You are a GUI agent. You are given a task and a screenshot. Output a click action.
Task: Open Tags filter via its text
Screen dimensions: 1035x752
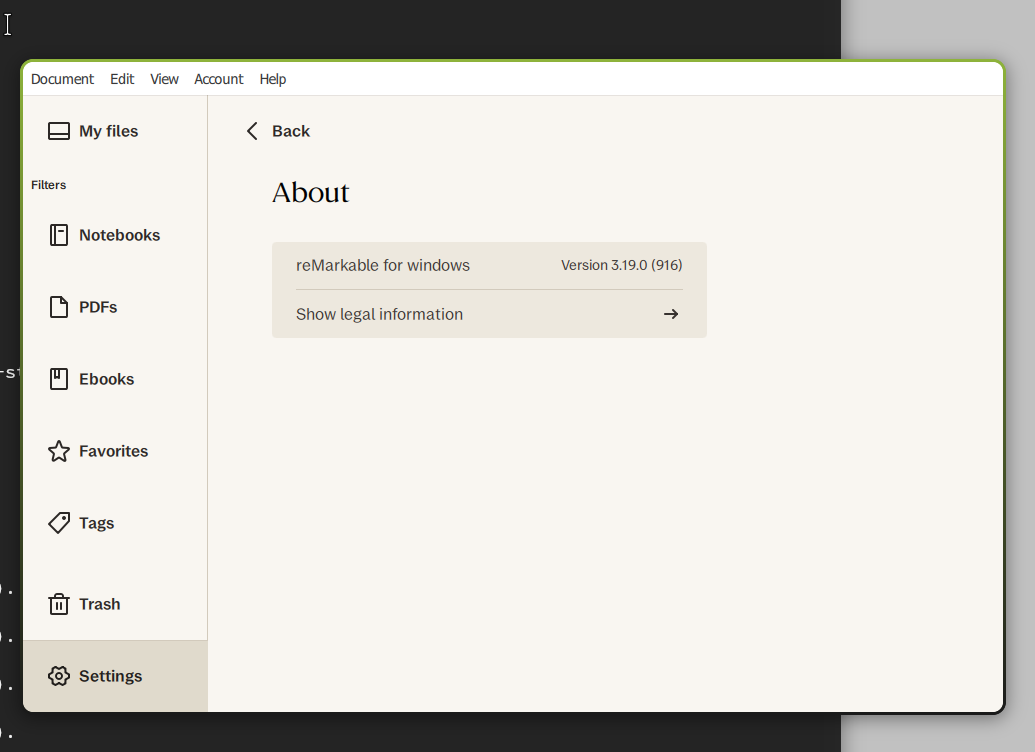pyautogui.click(x=97, y=524)
